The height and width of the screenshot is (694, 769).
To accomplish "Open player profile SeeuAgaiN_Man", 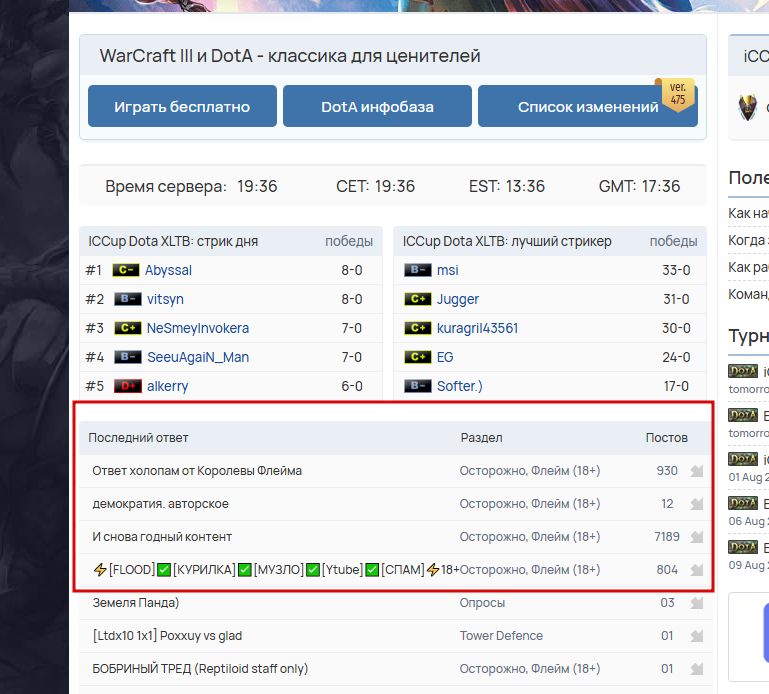I will pyautogui.click(x=198, y=357).
